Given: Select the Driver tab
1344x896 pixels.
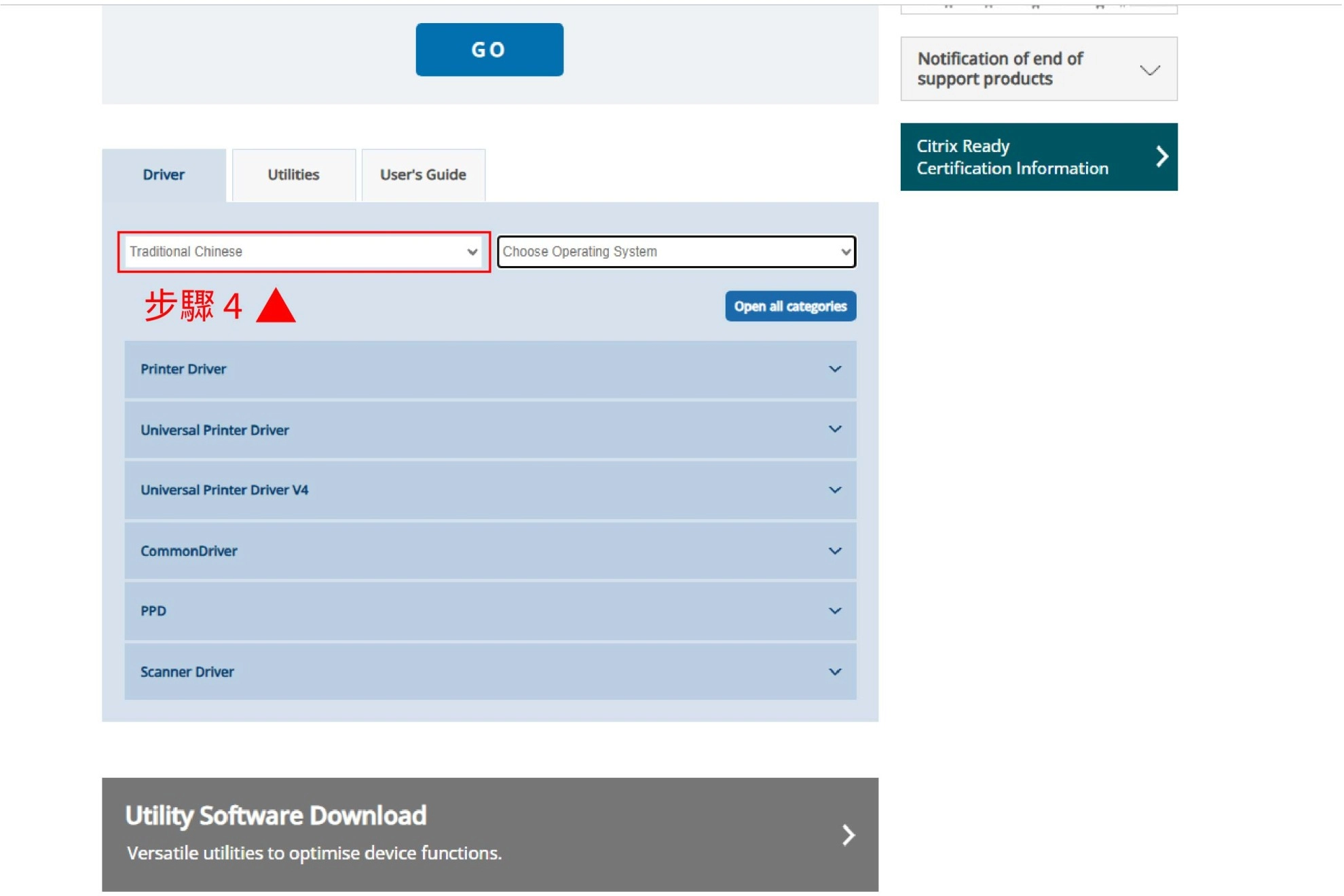Looking at the screenshot, I should click(164, 175).
